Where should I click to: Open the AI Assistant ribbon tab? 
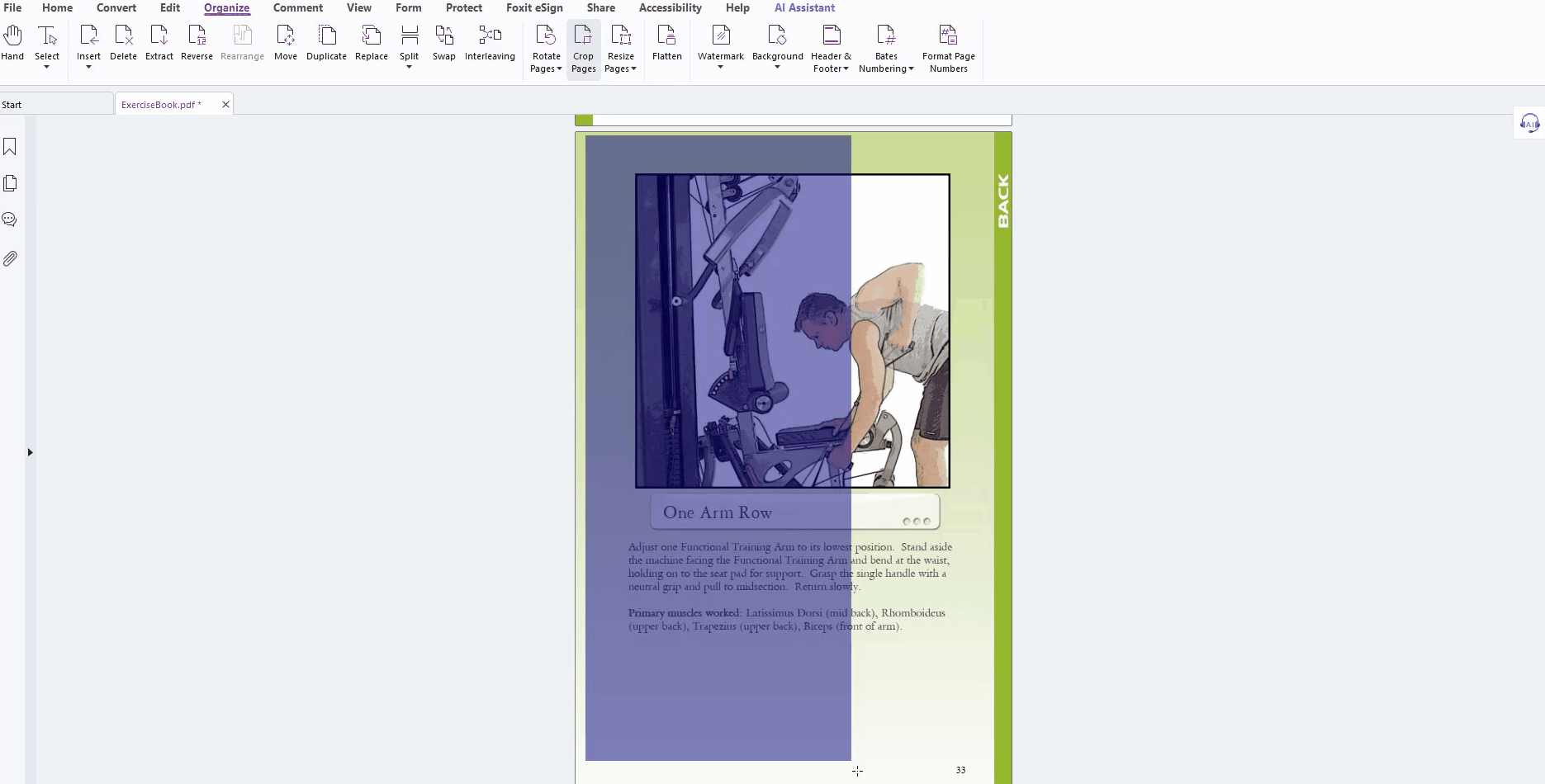(805, 7)
